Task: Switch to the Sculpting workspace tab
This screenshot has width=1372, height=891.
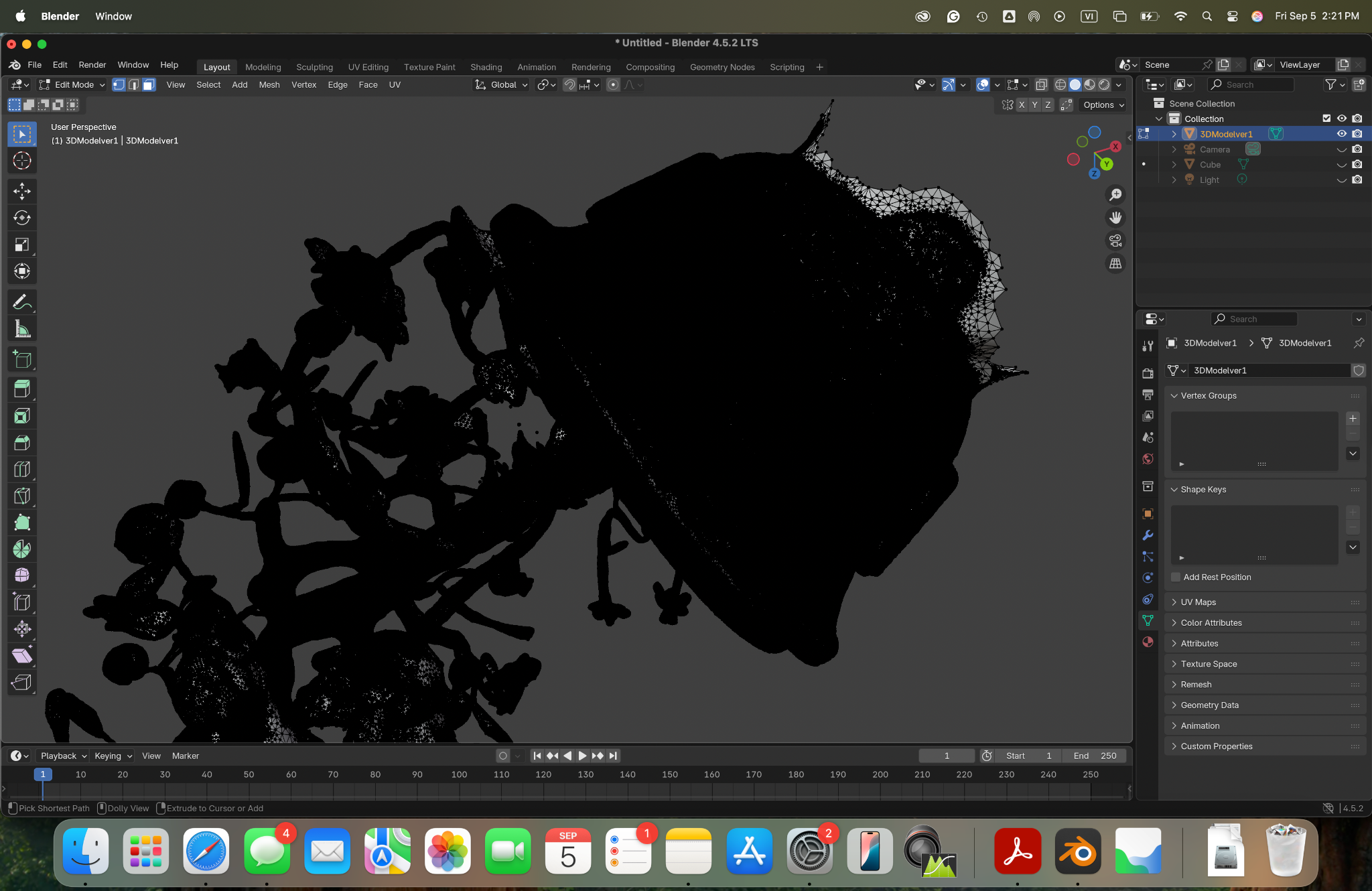Action: [x=314, y=67]
